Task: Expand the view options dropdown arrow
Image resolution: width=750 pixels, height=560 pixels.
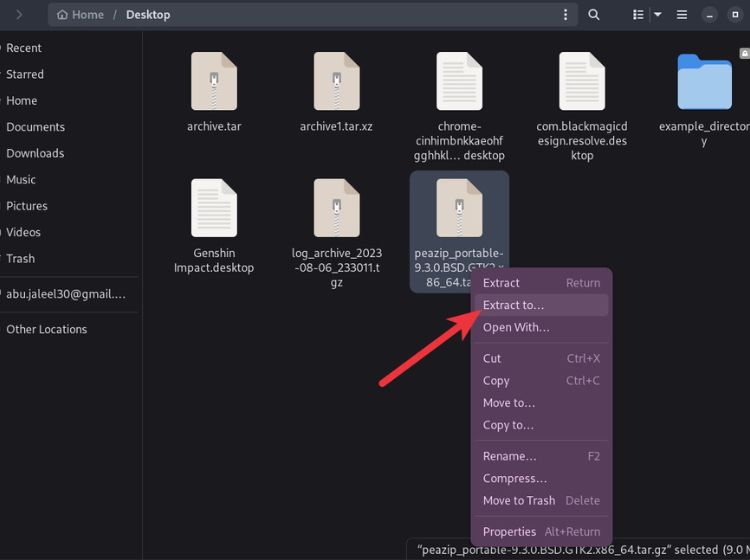Action: coord(658,15)
